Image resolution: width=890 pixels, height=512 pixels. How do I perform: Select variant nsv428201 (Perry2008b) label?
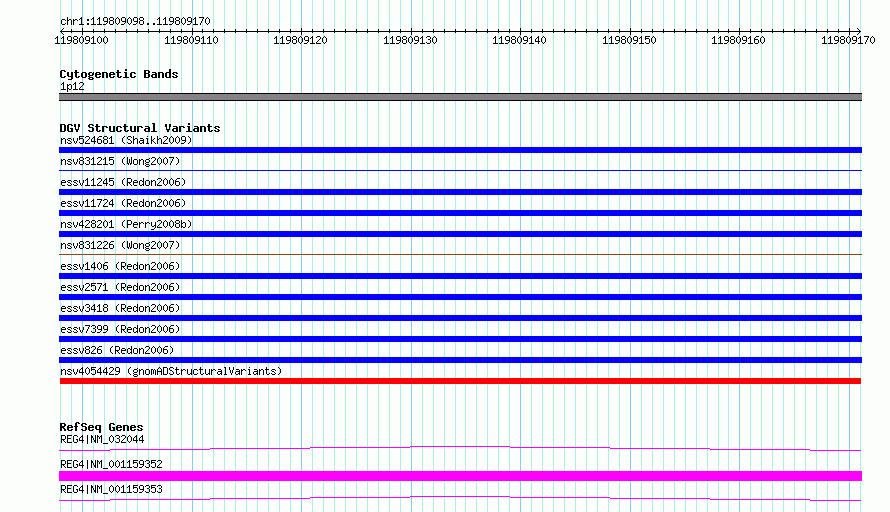pyautogui.click(x=126, y=224)
